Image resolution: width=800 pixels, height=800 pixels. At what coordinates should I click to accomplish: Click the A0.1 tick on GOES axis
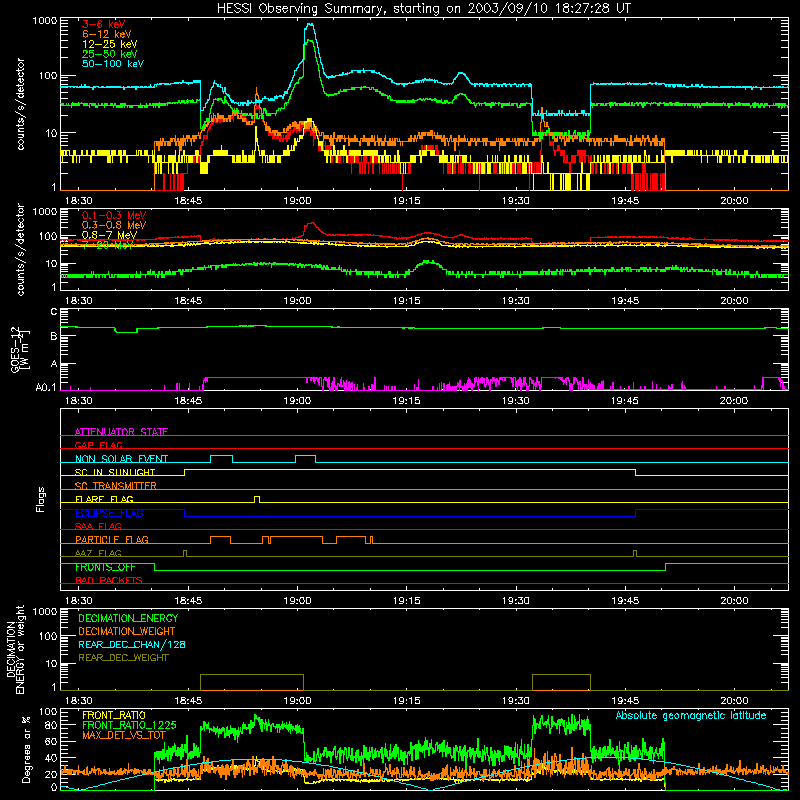coord(46,387)
